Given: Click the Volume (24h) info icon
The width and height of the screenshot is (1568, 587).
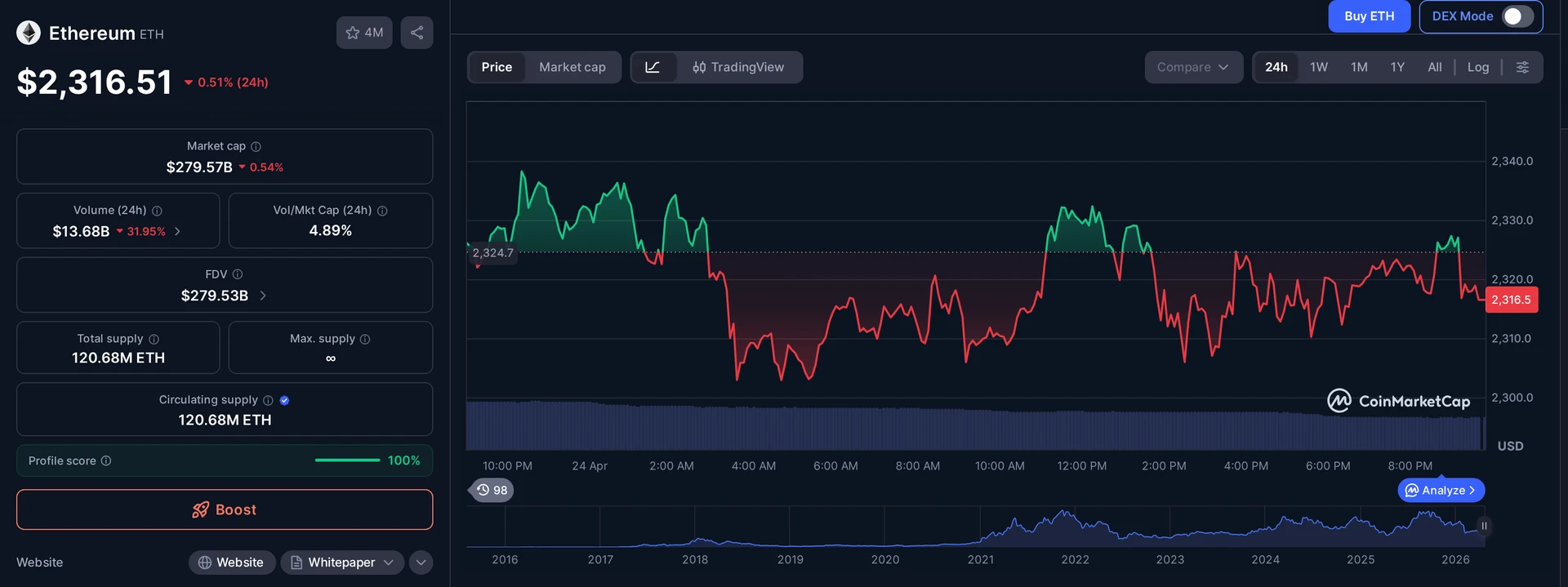Looking at the screenshot, I should [x=157, y=211].
